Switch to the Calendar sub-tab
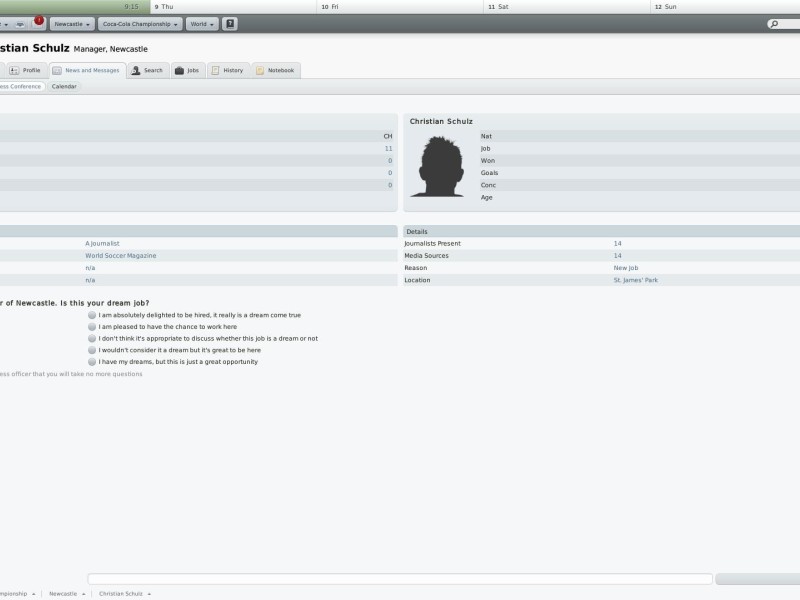The image size is (800, 600). tap(64, 86)
